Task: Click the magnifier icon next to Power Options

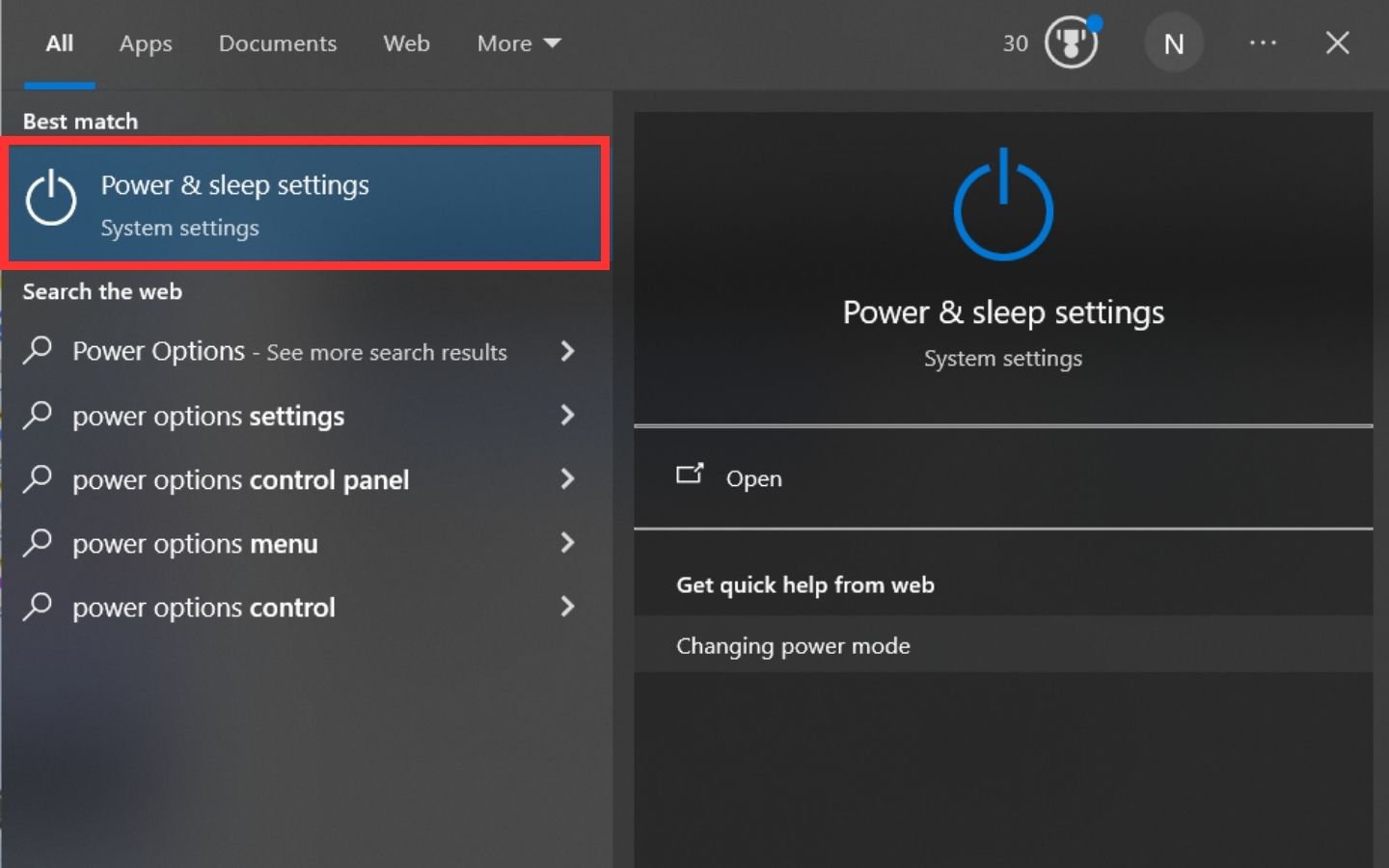Action: [38, 350]
